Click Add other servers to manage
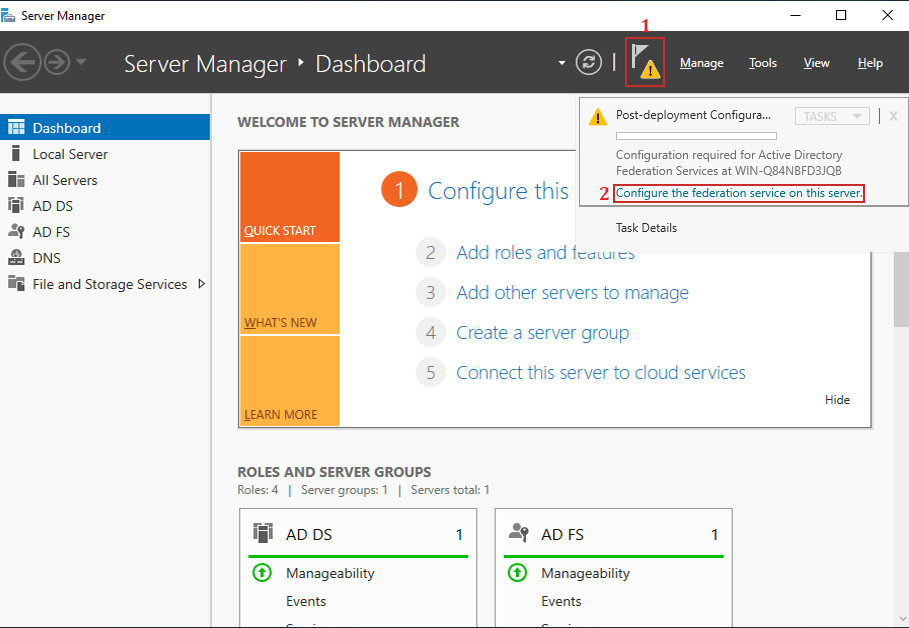The image size is (909, 628). (573, 292)
